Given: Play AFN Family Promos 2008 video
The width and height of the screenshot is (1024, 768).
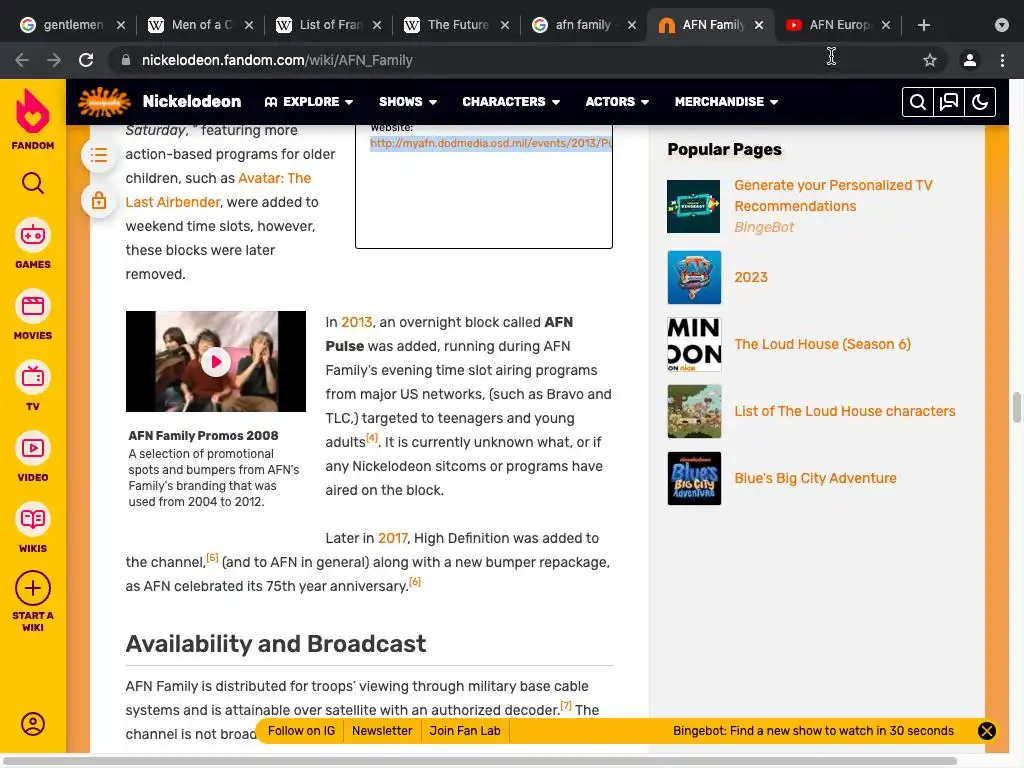Looking at the screenshot, I should click(216, 362).
